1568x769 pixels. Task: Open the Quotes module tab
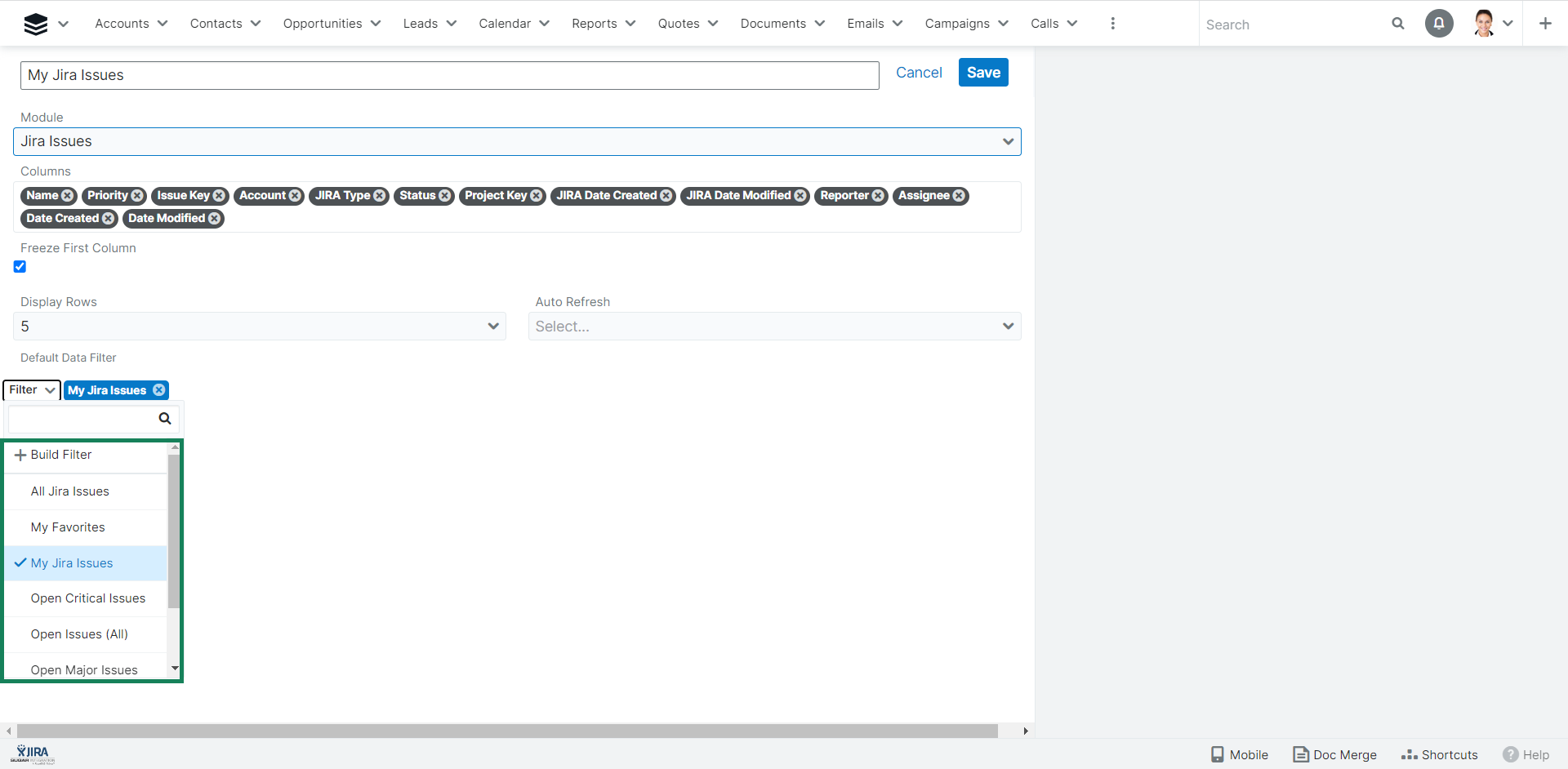click(679, 24)
